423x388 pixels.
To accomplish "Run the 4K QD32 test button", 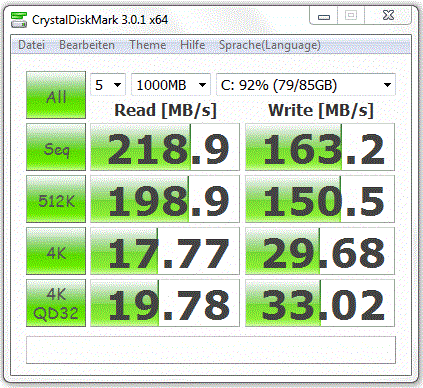I will point(56,303).
